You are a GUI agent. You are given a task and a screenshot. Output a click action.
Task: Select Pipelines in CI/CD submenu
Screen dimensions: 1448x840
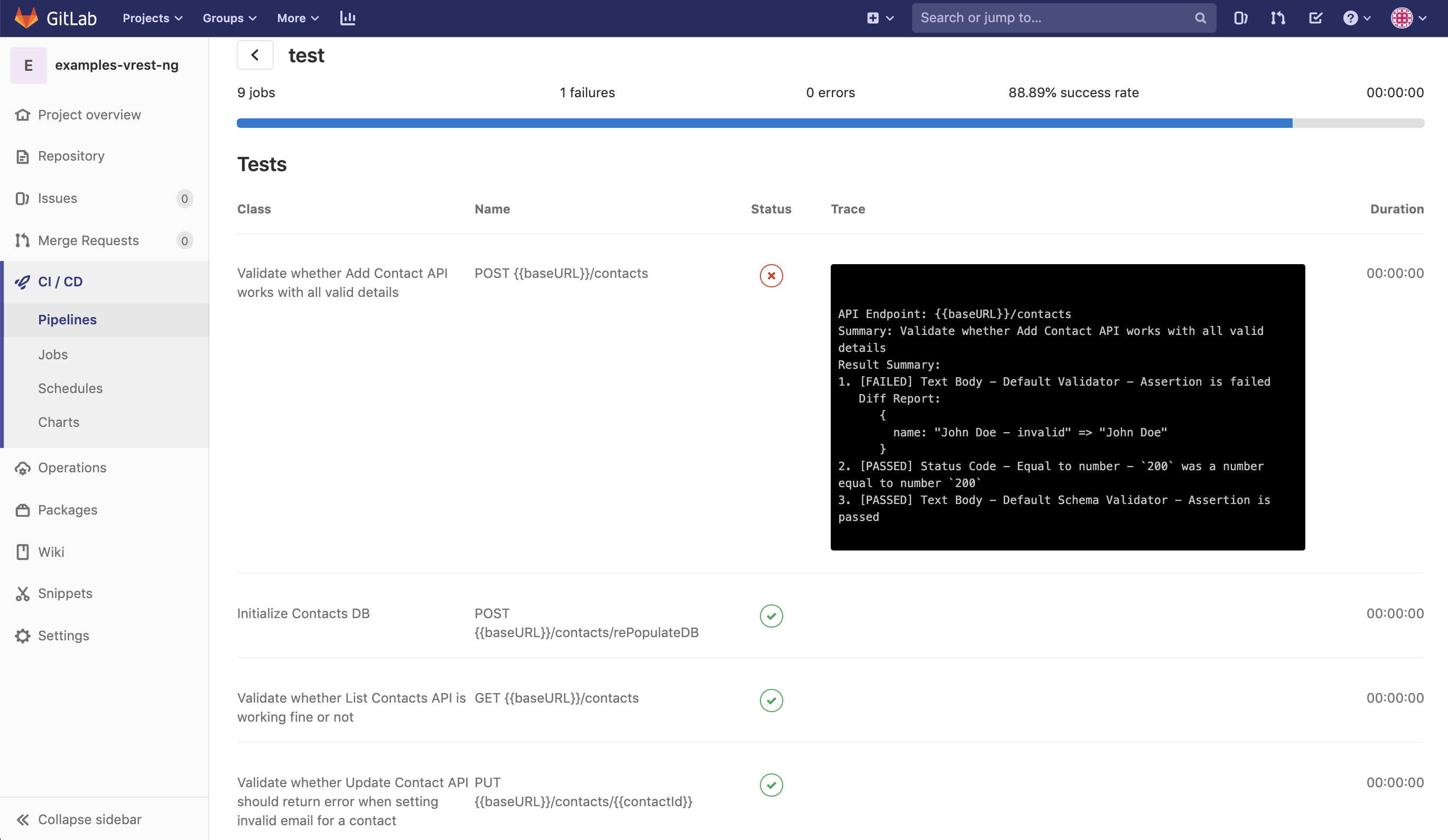click(67, 320)
